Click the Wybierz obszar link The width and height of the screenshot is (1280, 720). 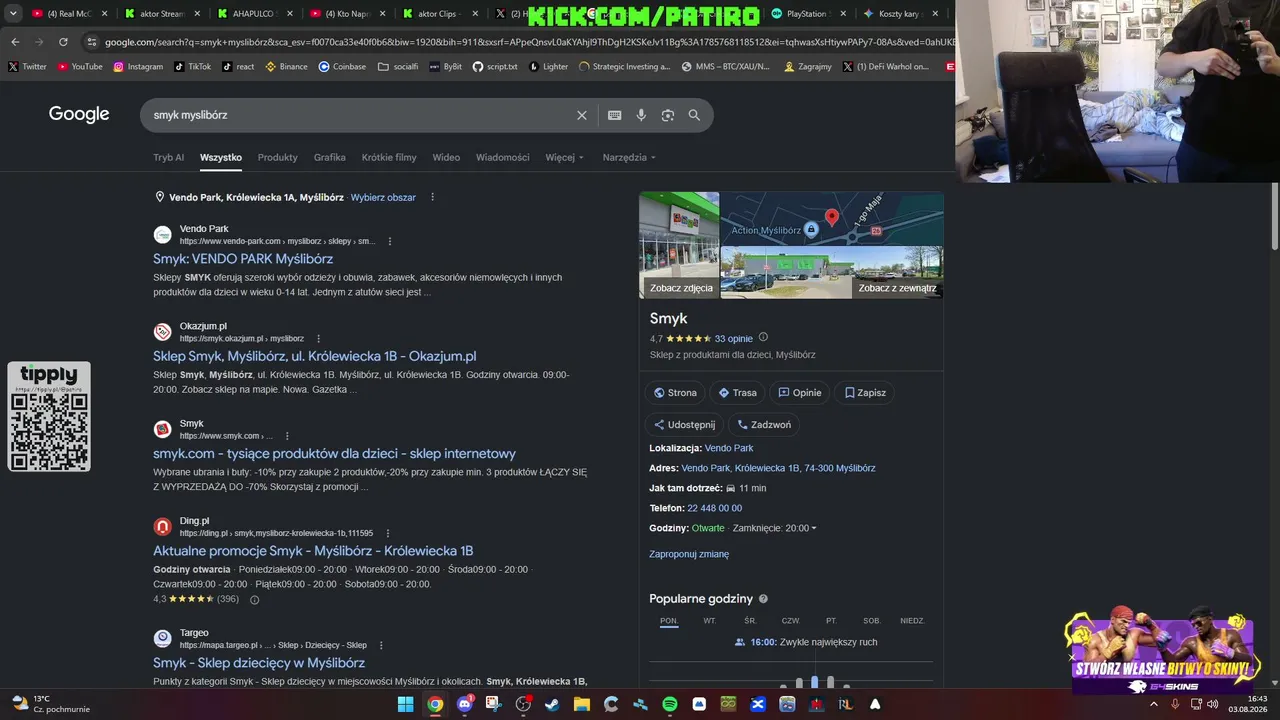(383, 198)
